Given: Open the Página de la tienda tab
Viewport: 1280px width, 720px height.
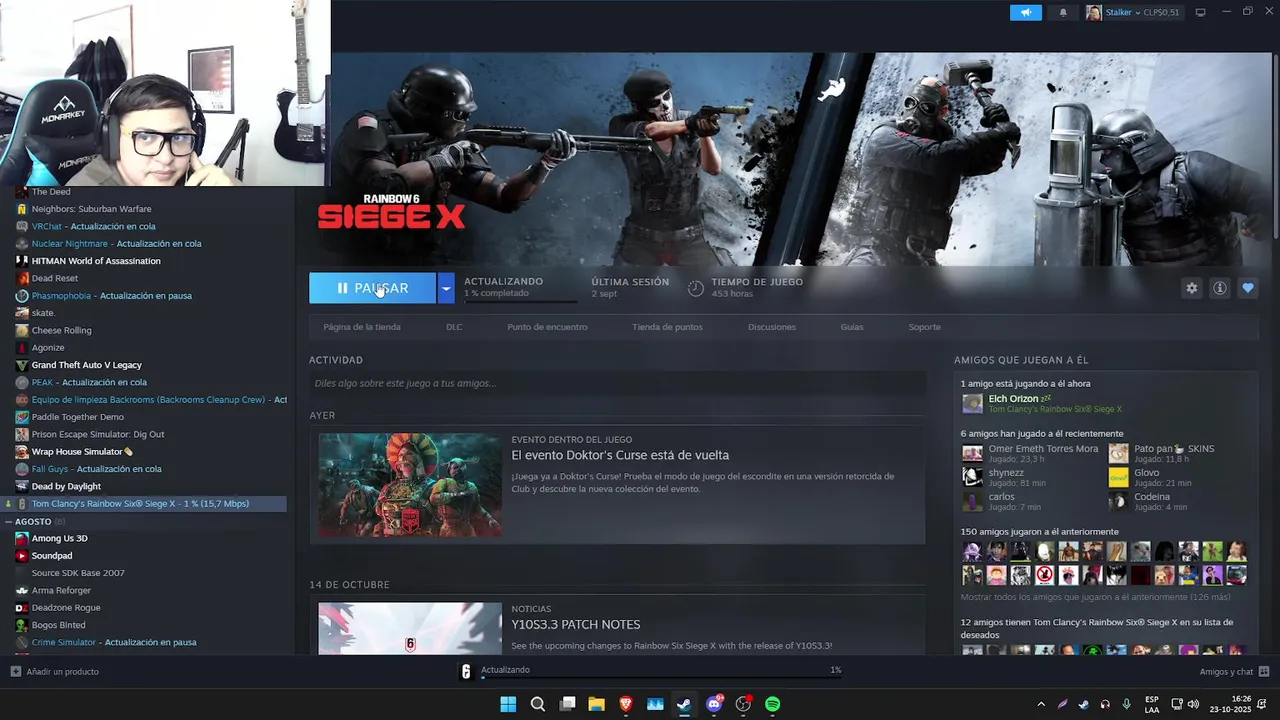Looking at the screenshot, I should click(362, 327).
